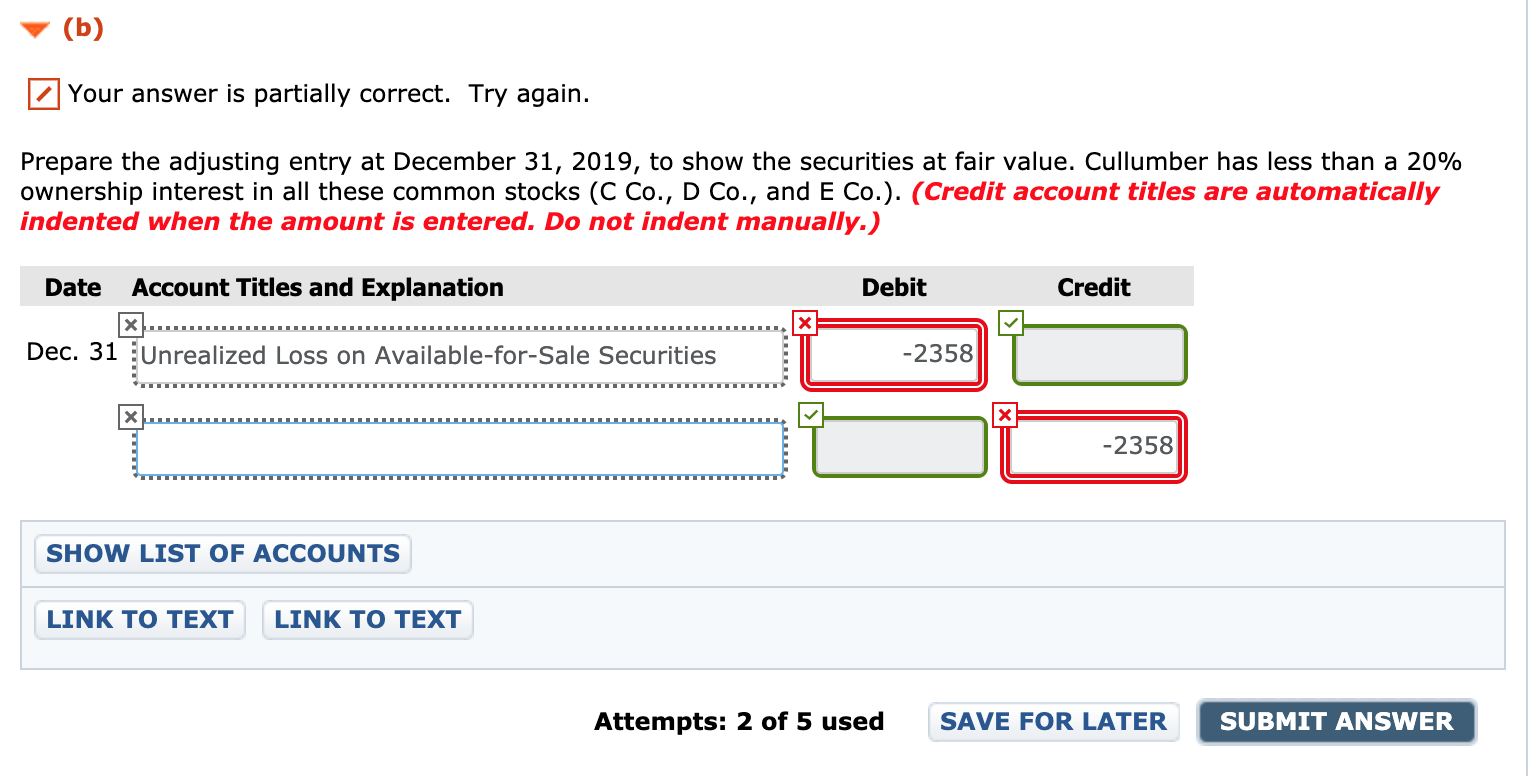Select the Unrealized Loss account title field
Screen dimensions: 1528x776
point(460,355)
